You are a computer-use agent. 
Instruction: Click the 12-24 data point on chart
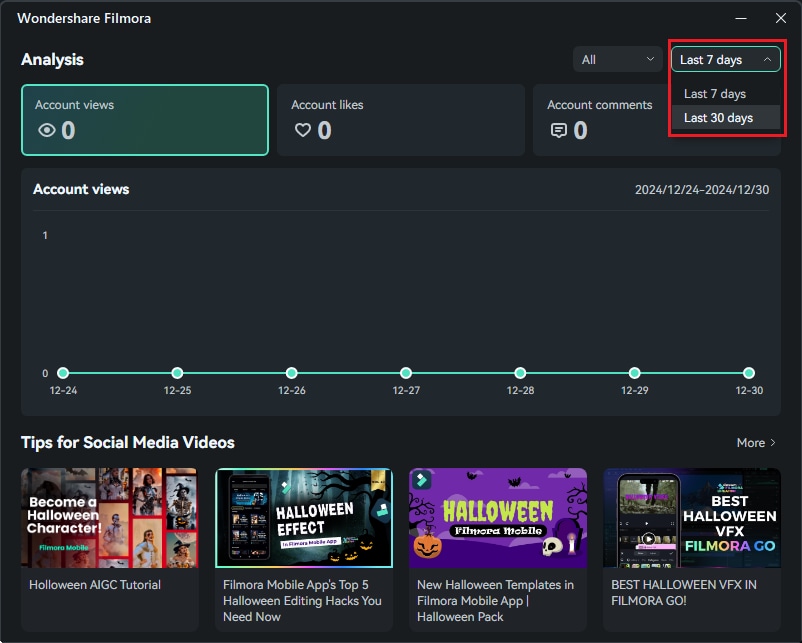[x=63, y=373]
